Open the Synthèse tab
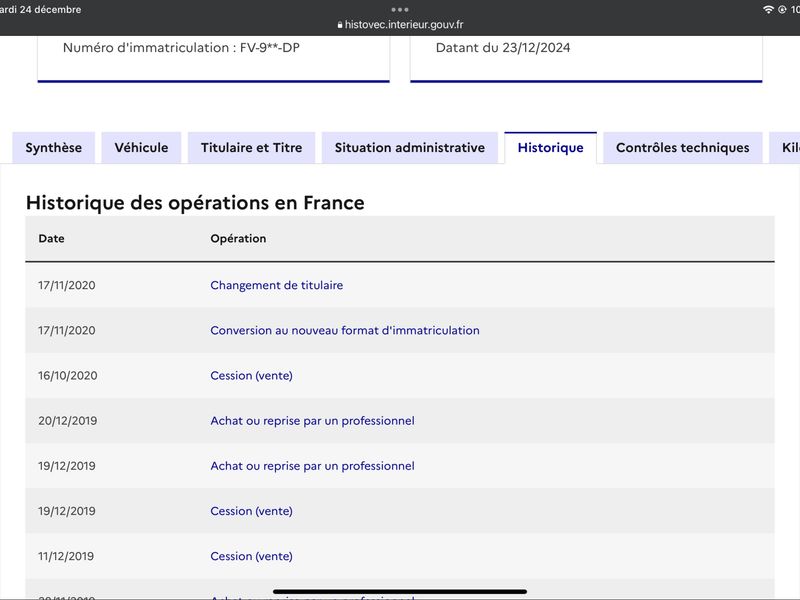The width and height of the screenshot is (800, 600). click(54, 148)
